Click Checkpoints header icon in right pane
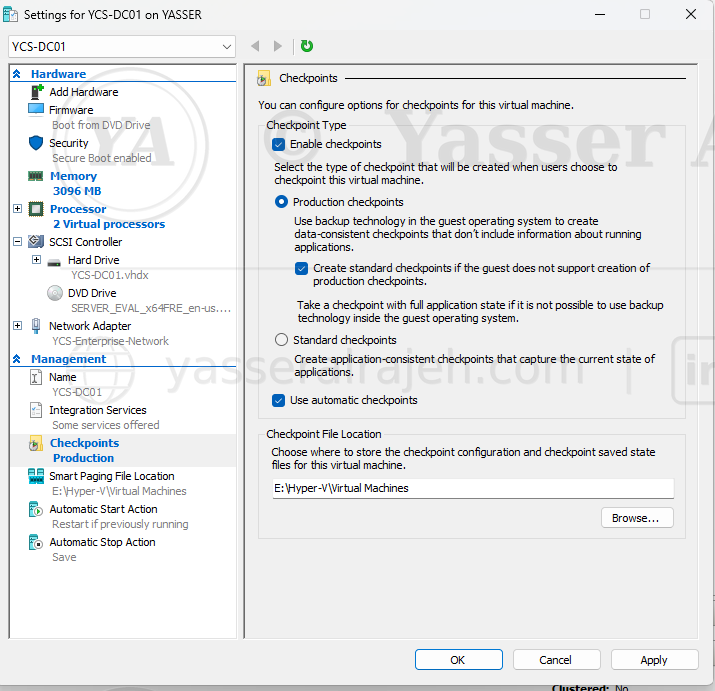 coord(264,78)
